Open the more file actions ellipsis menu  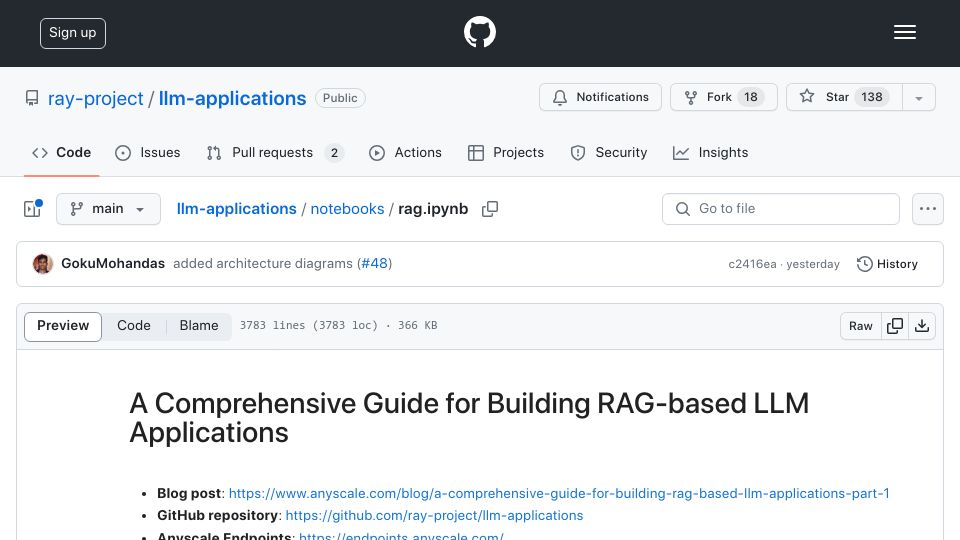[928, 209]
